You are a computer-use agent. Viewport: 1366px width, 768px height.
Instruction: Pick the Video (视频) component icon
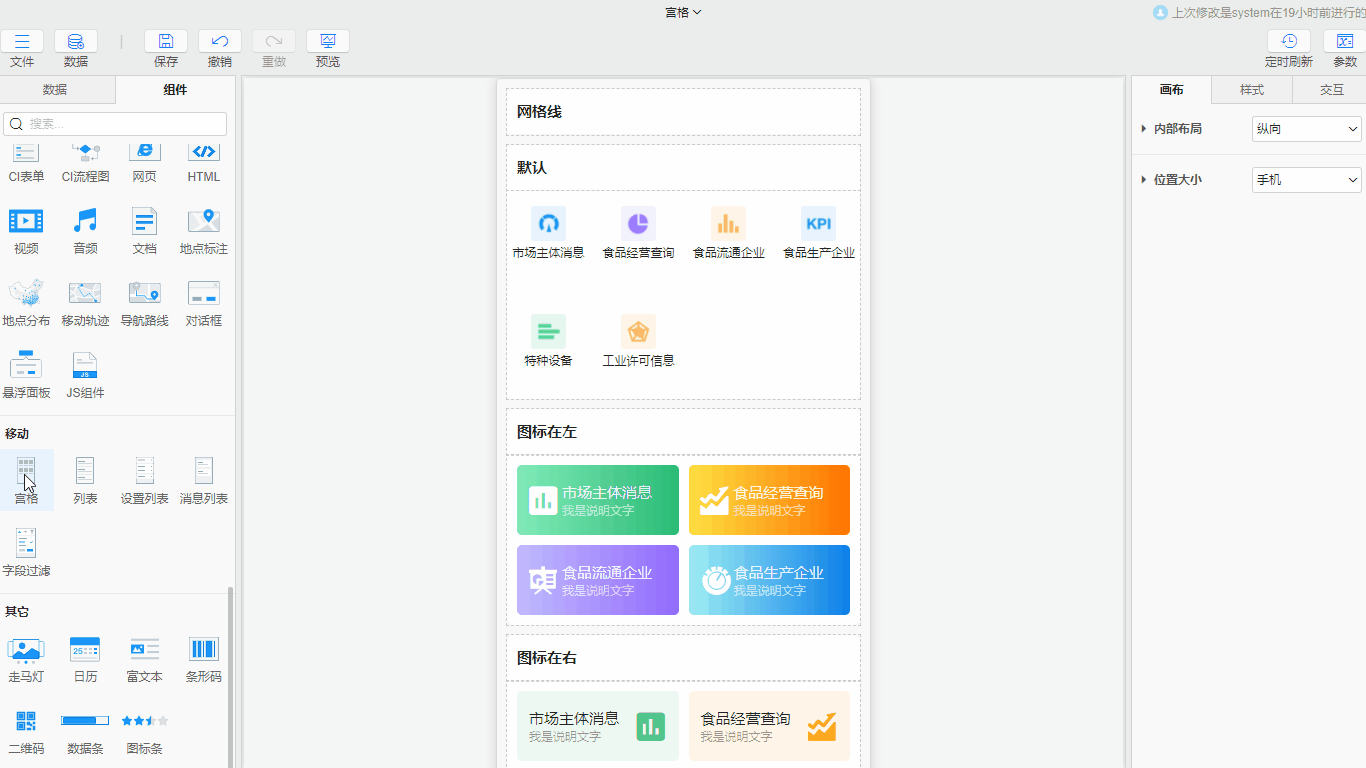coord(26,221)
